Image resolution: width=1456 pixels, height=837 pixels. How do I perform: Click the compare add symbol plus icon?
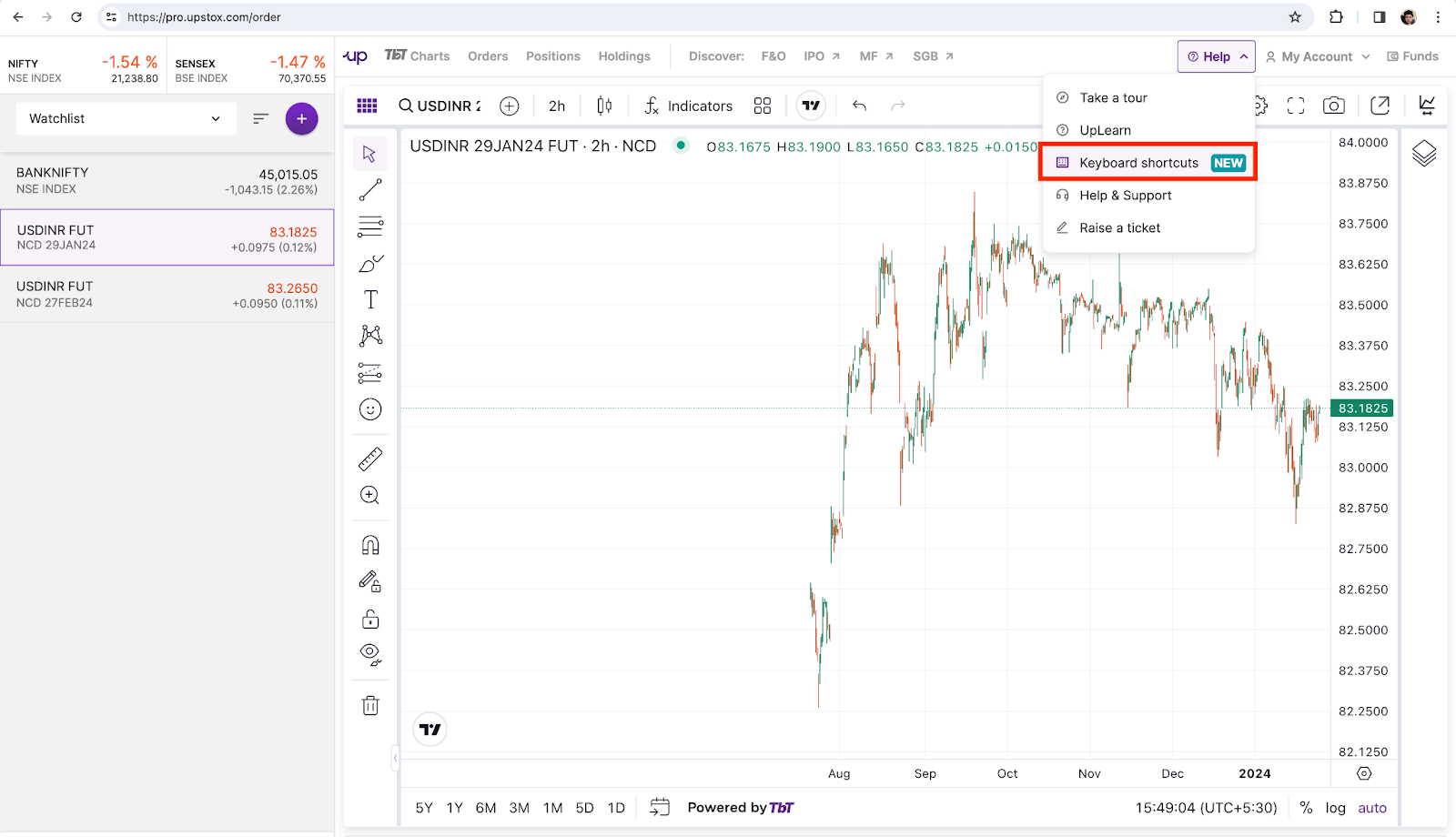510,106
